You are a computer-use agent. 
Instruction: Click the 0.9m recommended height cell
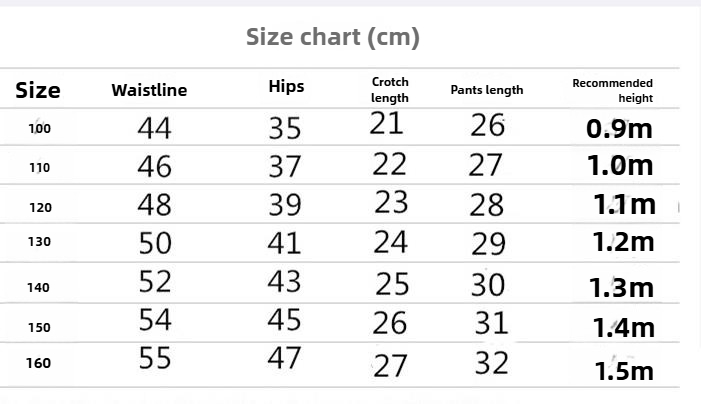[619, 129]
